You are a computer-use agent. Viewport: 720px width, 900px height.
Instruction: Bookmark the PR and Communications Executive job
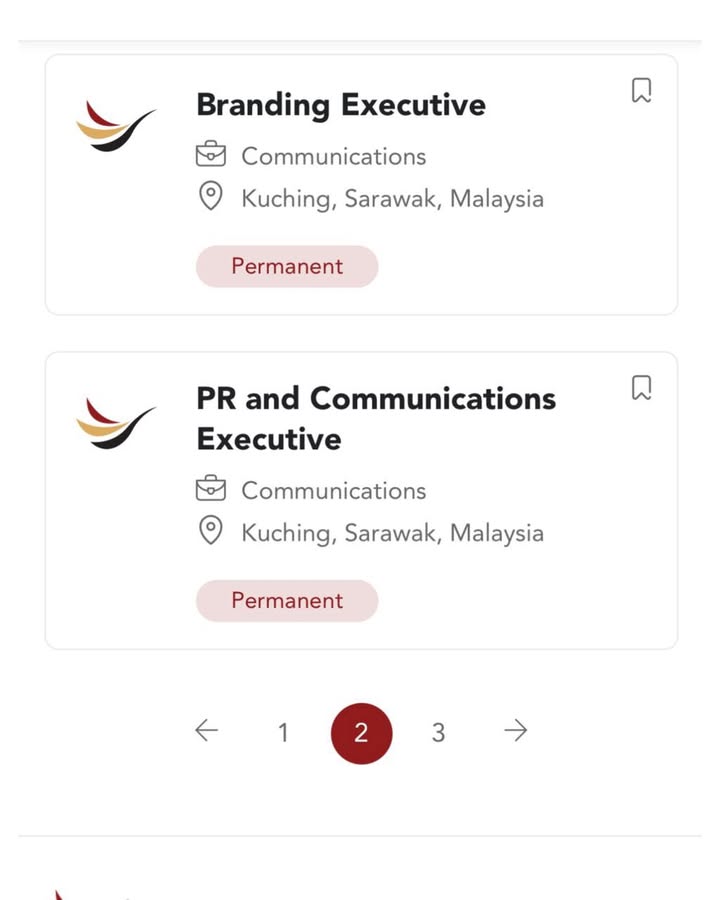pyautogui.click(x=642, y=388)
